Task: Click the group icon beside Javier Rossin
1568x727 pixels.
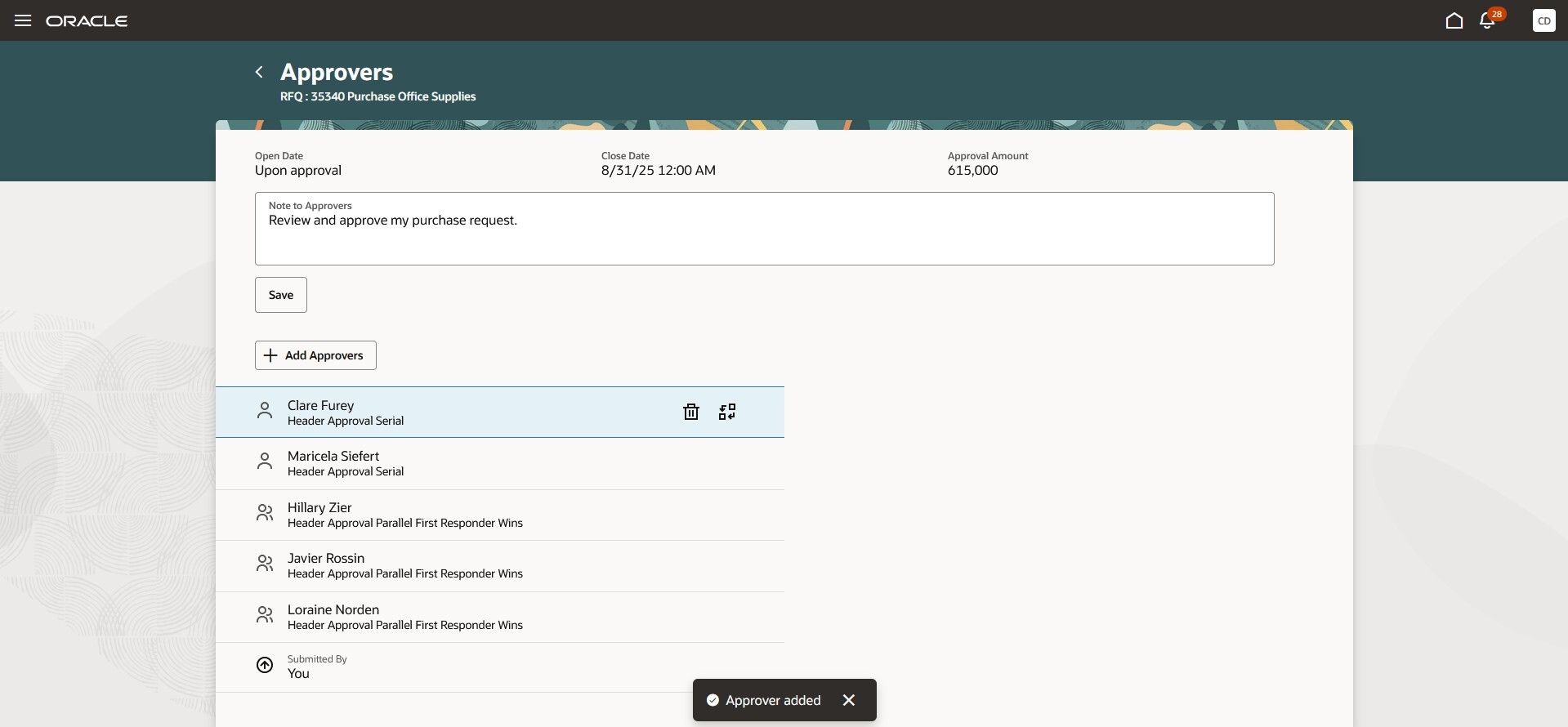Action: (265, 564)
